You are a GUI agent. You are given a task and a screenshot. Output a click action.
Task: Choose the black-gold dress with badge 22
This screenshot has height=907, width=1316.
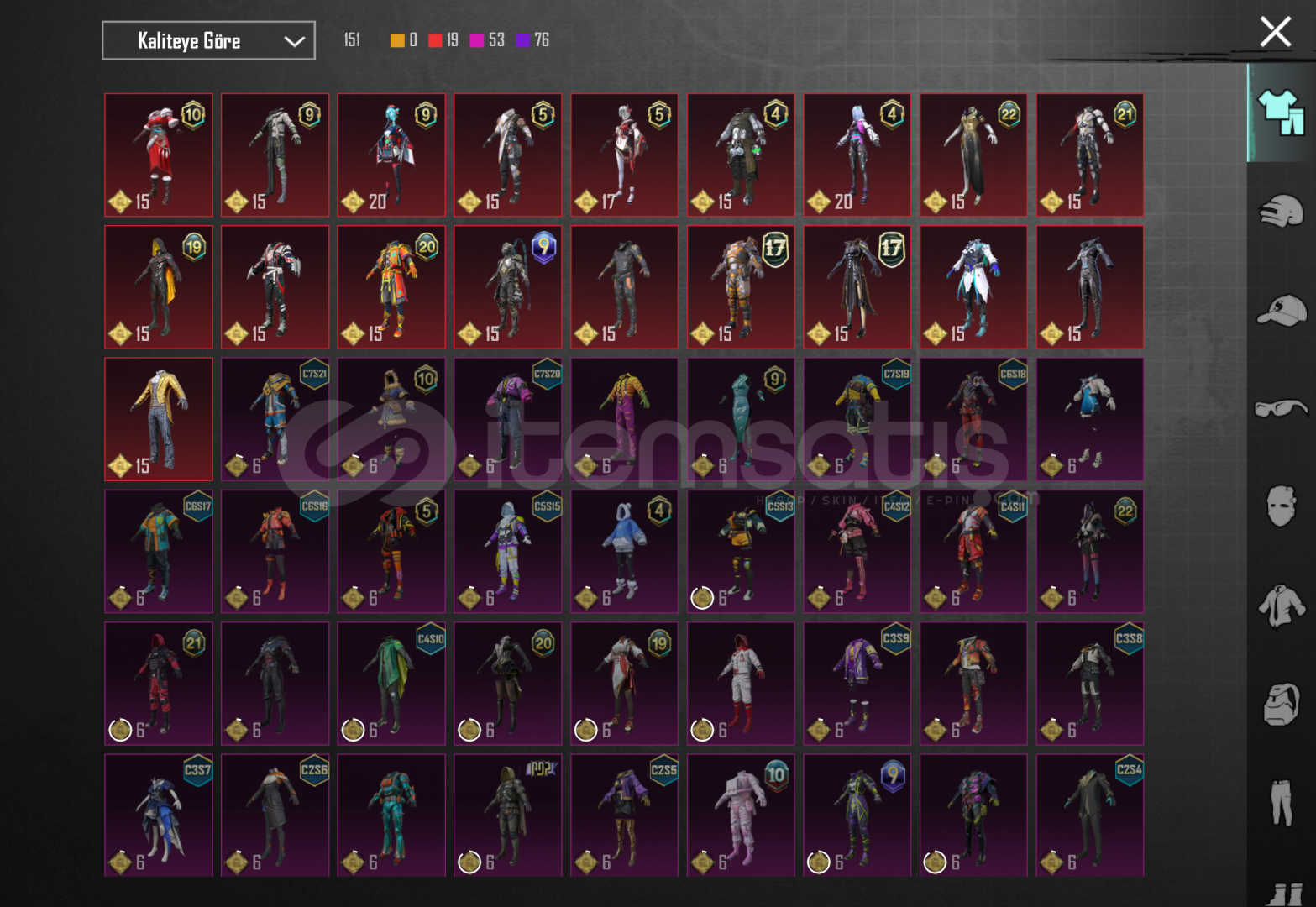point(973,155)
